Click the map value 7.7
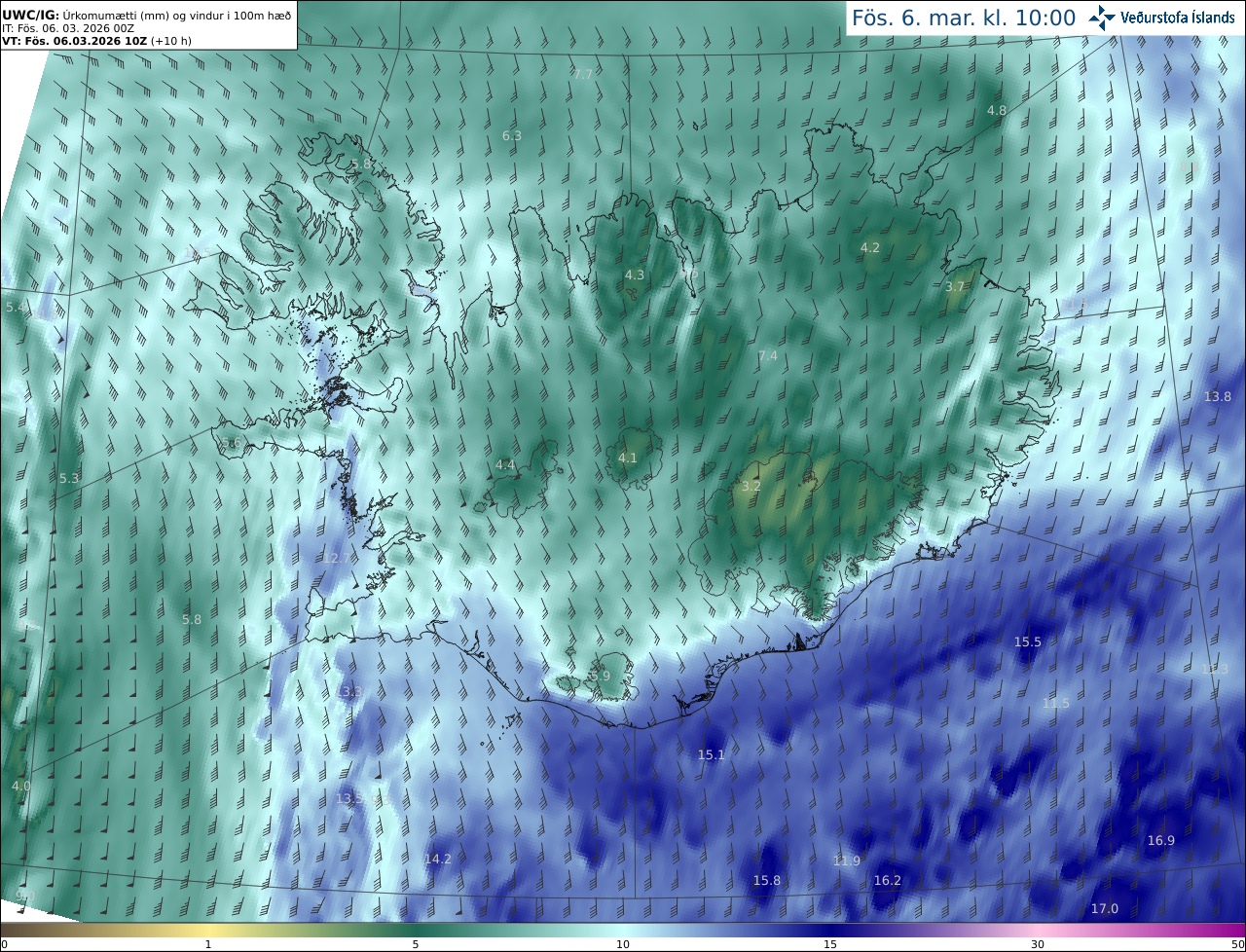Screen dimensions: 1246x952 (583, 74)
